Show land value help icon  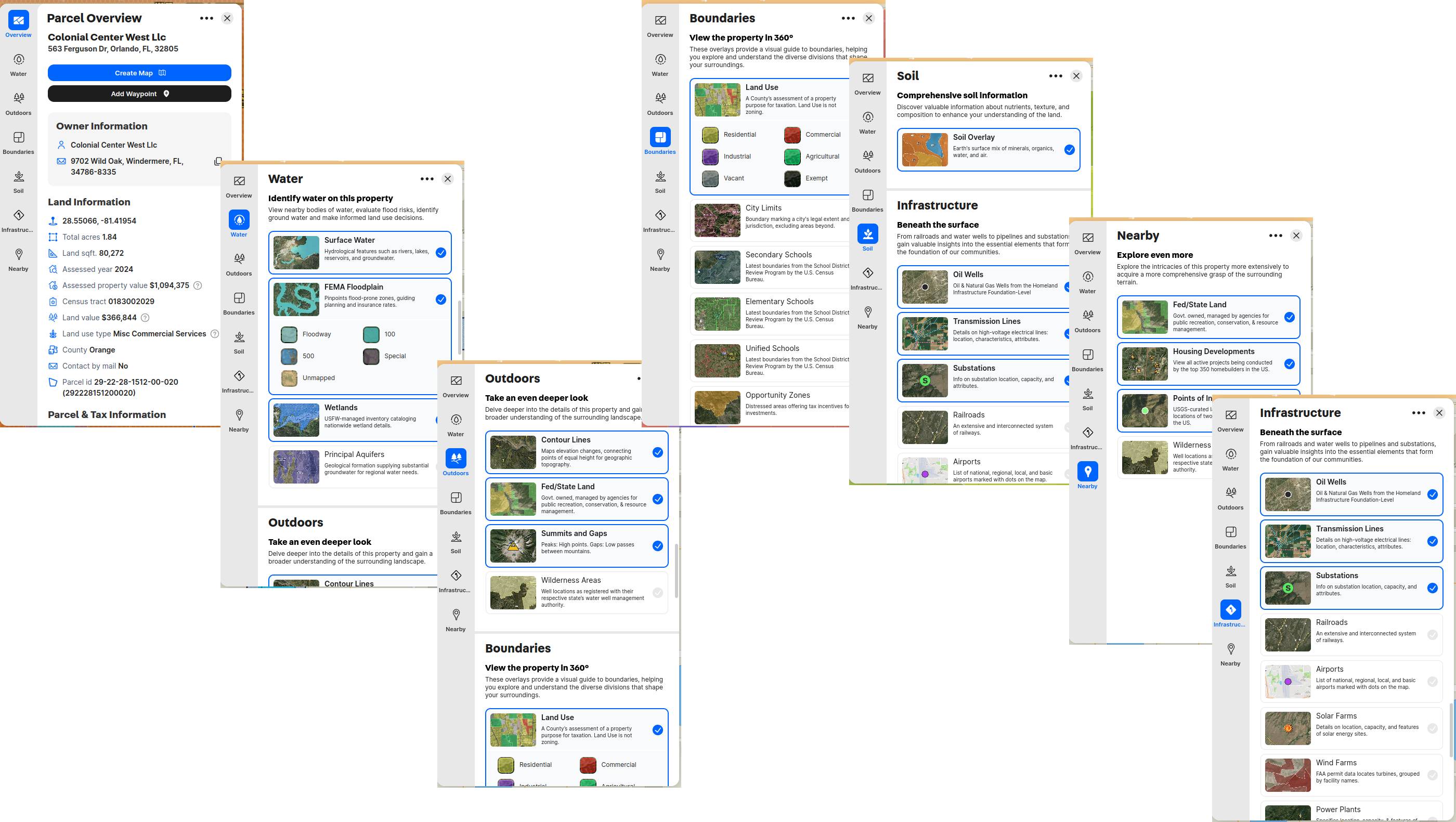coord(145,318)
